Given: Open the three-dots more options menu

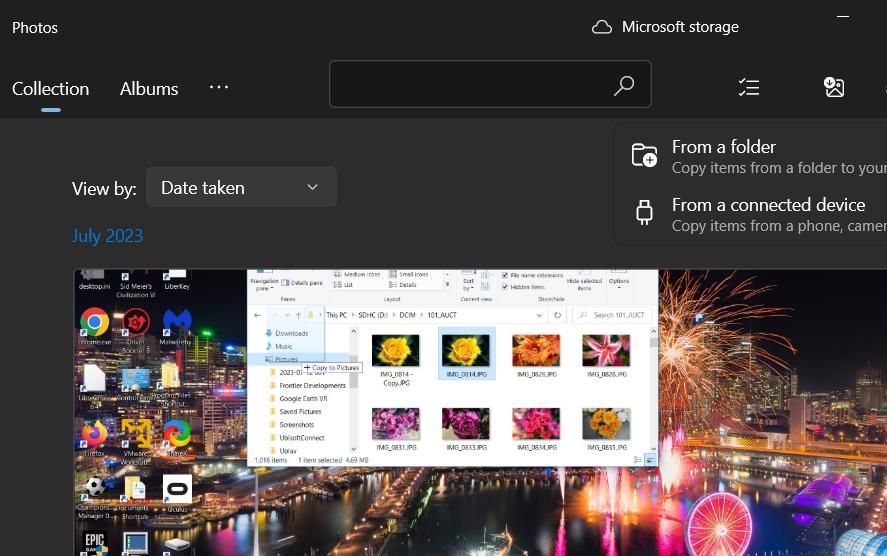Looking at the screenshot, I should pyautogui.click(x=219, y=88).
